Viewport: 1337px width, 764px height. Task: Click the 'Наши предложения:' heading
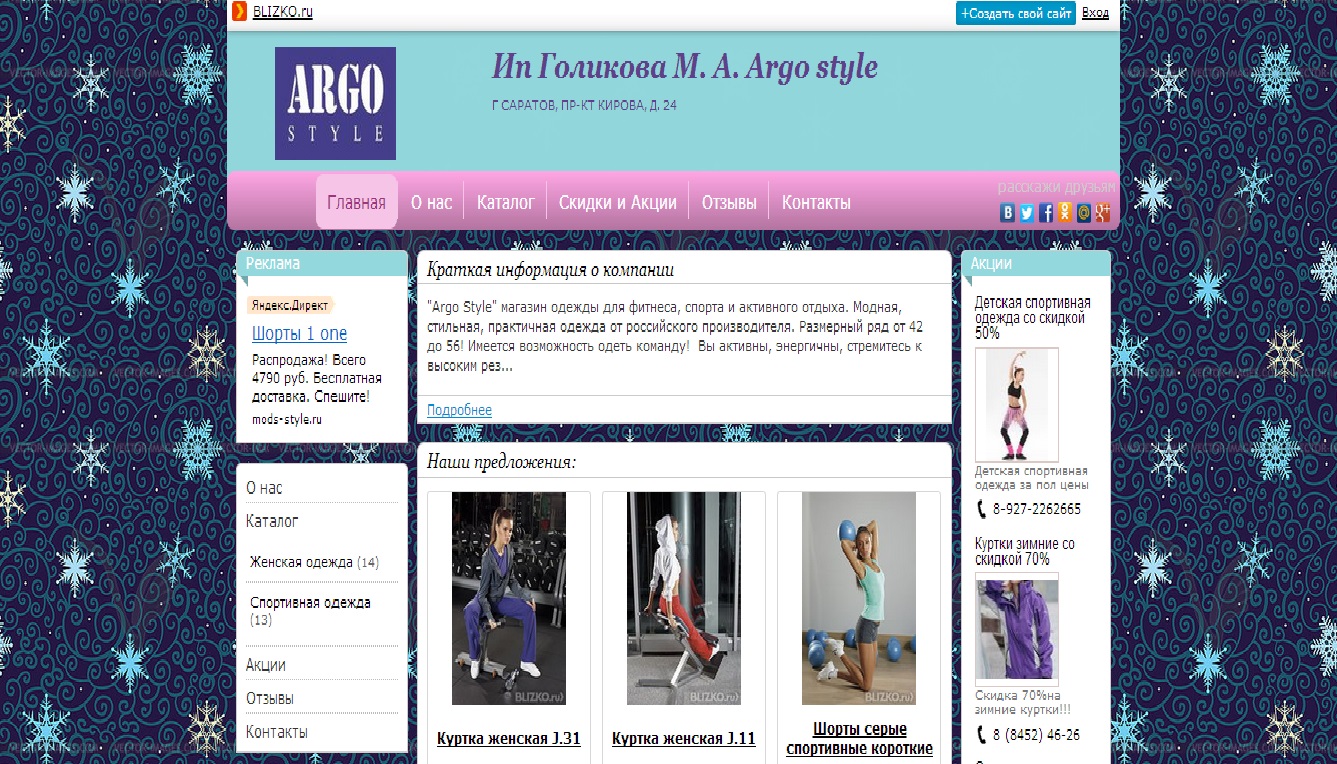[x=502, y=462]
